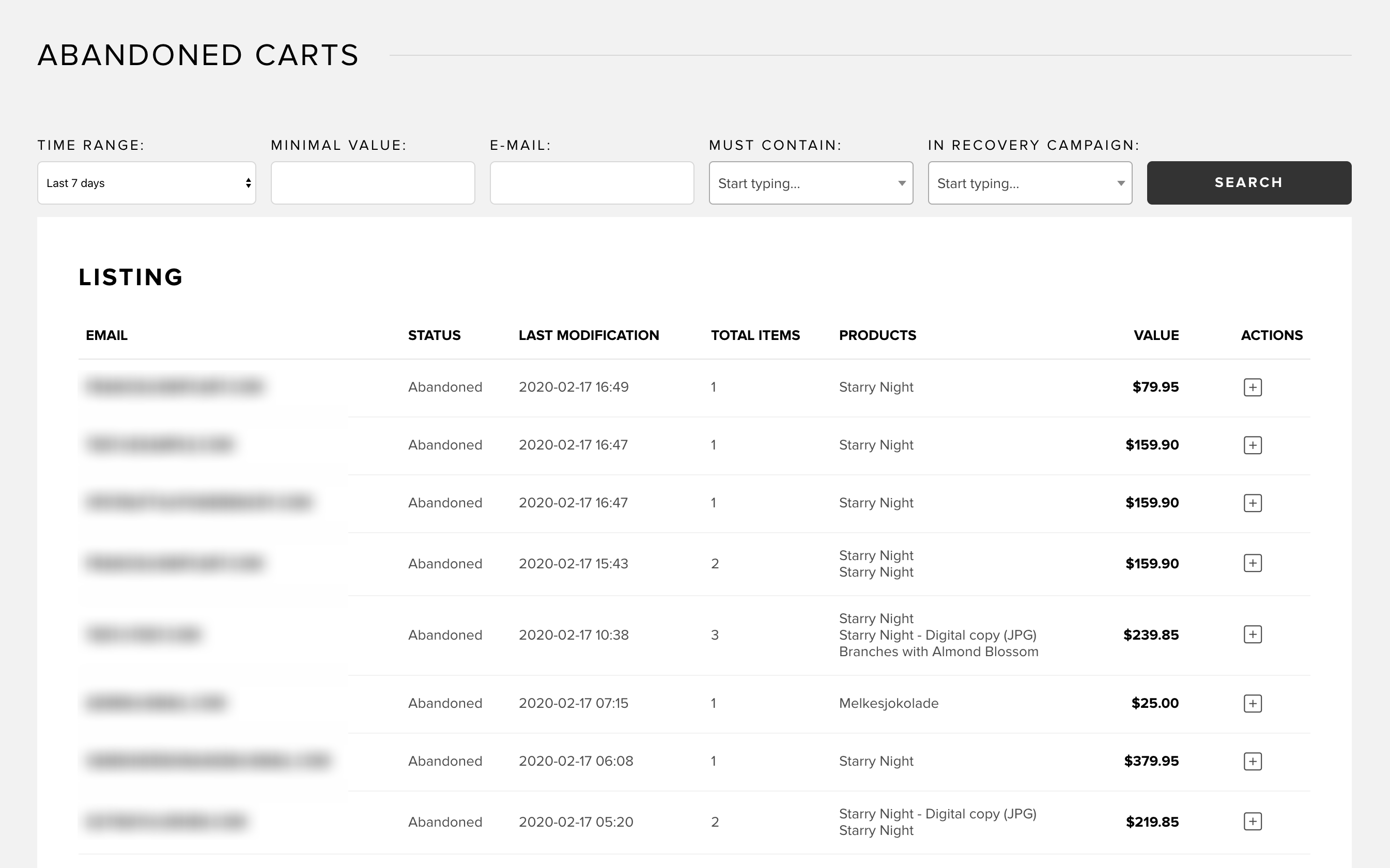Click the Total Items column header
This screenshot has width=1390, height=868.
(x=755, y=335)
